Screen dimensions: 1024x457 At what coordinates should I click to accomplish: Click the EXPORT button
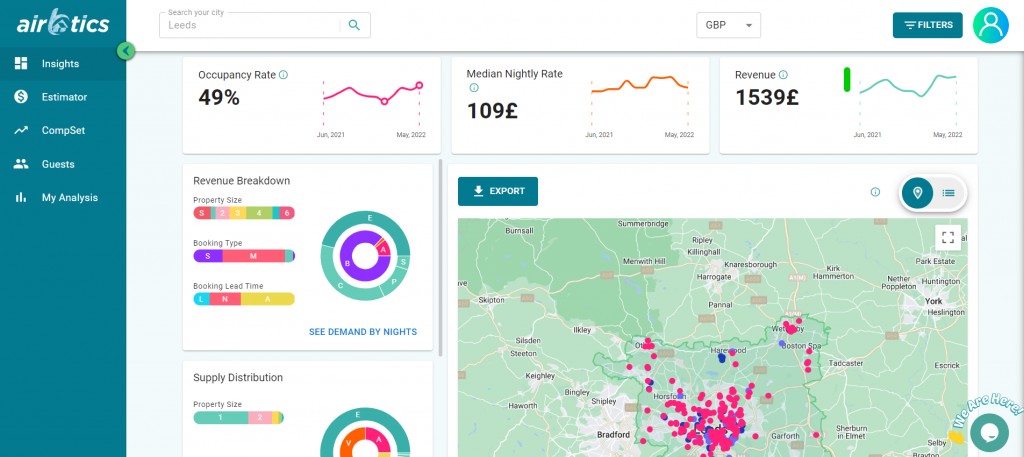coord(498,191)
